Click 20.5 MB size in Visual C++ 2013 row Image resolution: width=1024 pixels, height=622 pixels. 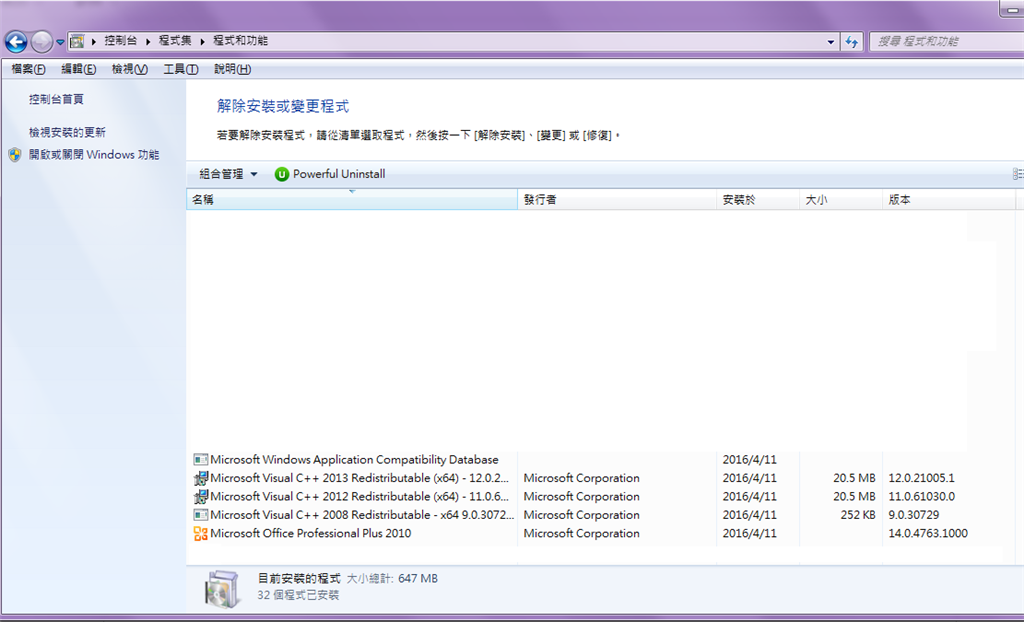tap(854, 478)
